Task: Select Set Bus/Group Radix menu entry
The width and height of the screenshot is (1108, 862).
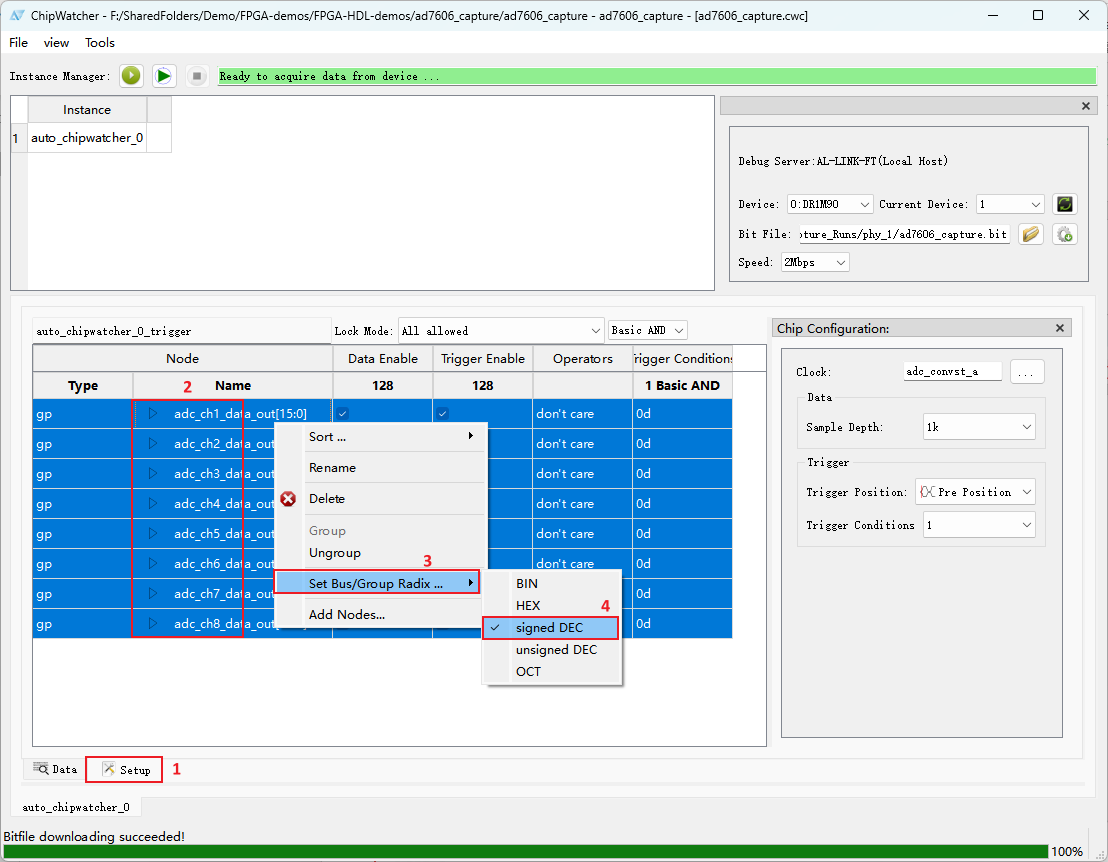Action: (377, 583)
